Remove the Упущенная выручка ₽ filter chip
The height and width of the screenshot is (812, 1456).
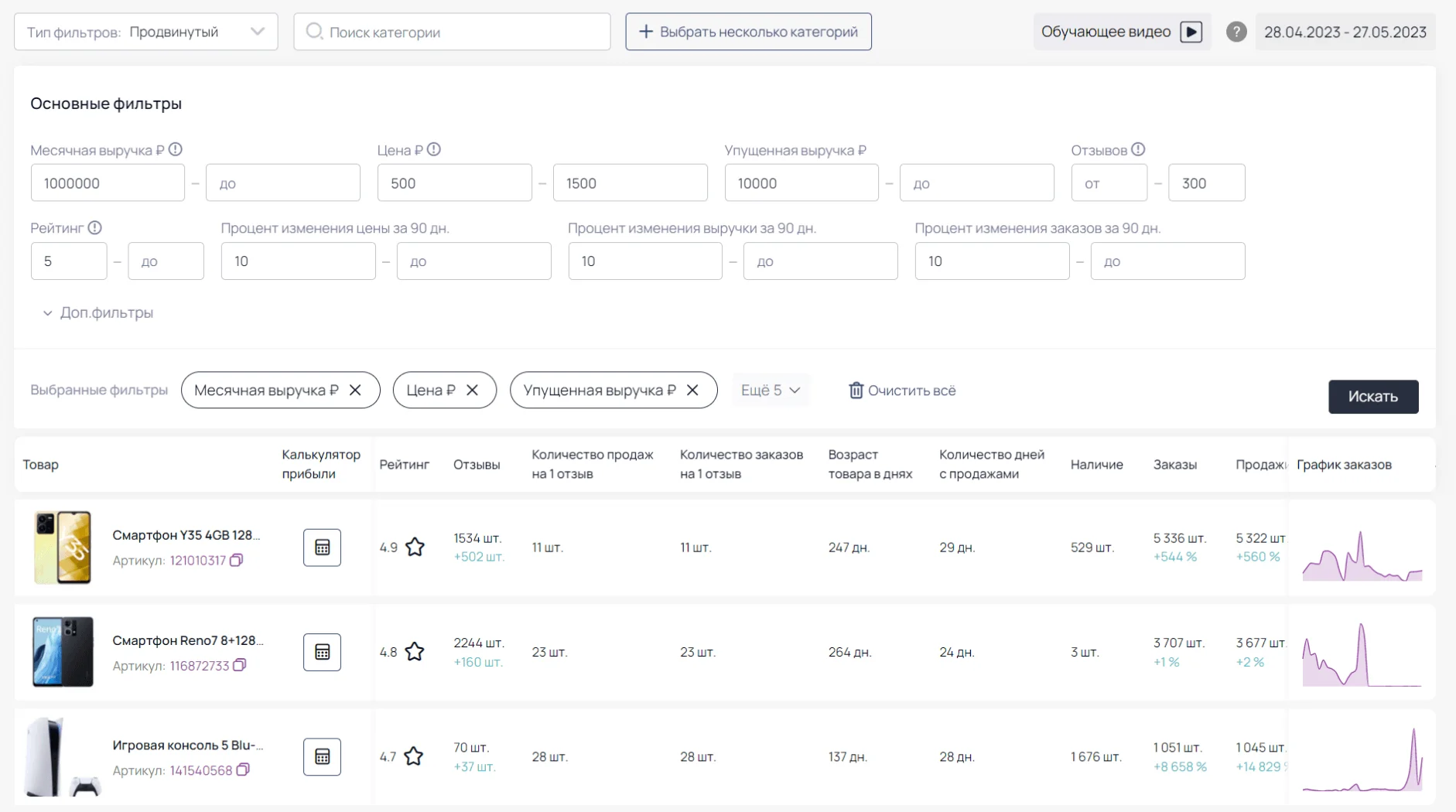point(692,391)
